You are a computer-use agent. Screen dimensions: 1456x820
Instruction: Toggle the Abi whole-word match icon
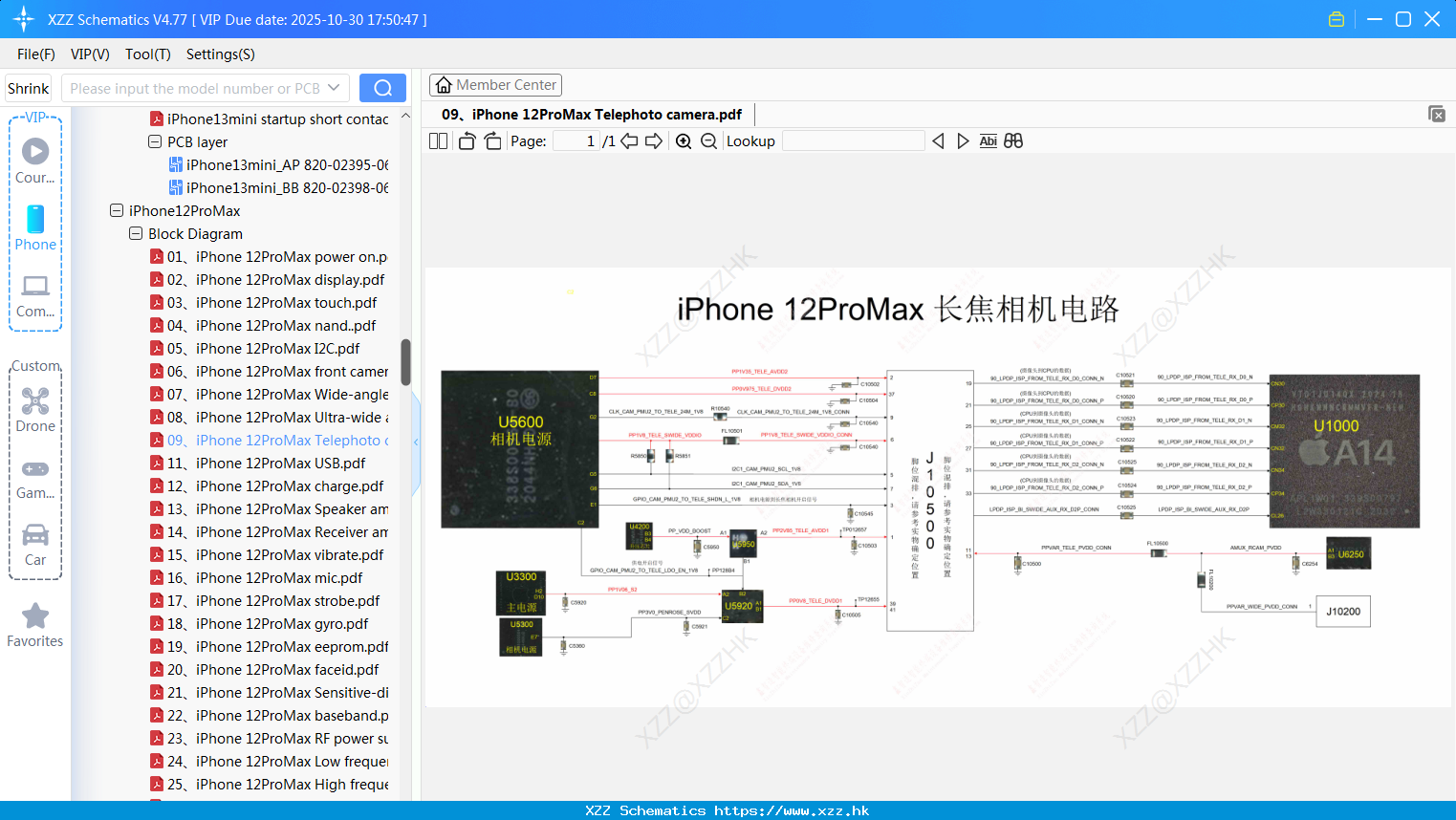[x=989, y=140]
